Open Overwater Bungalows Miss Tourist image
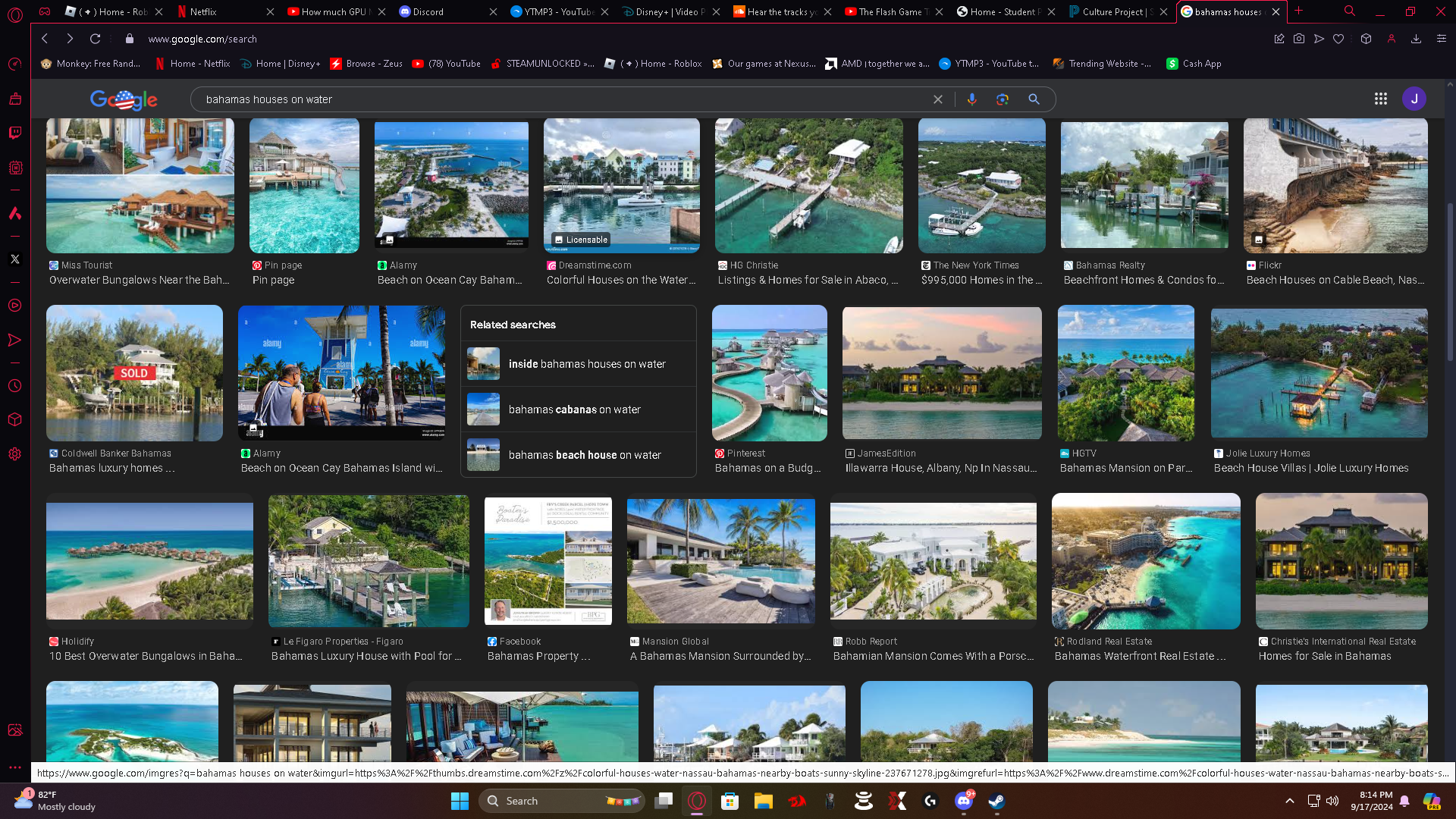 (140, 186)
